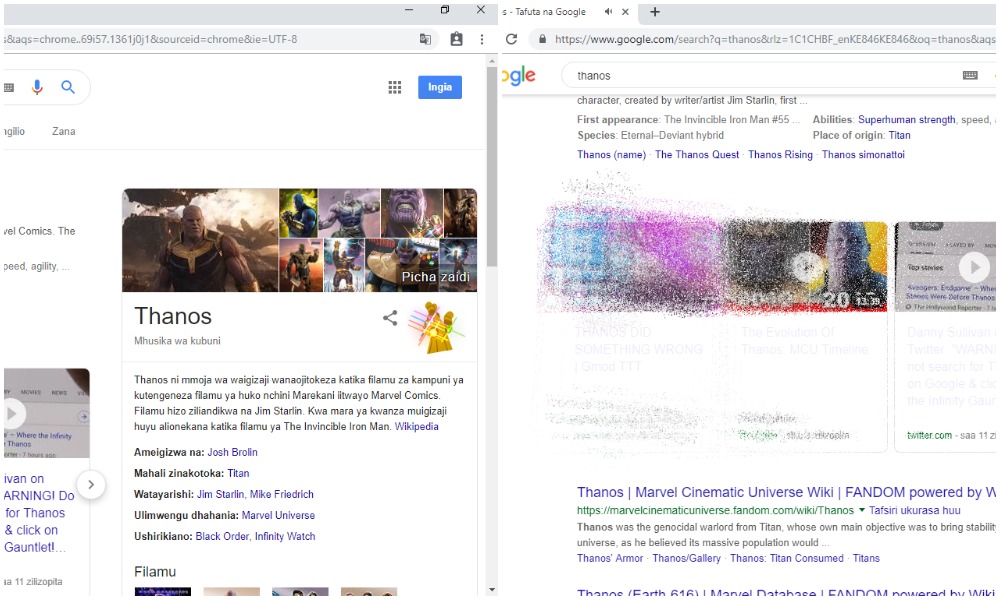Image resolution: width=1000 pixels, height=600 pixels.
Task: Click the blue magnifier search icon
Action: pos(68,88)
